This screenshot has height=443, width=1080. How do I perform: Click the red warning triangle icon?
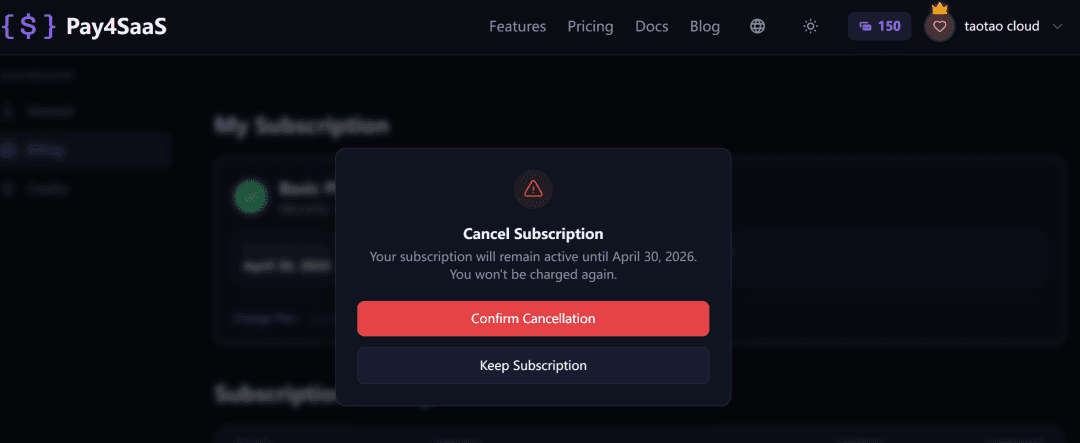tap(533, 188)
